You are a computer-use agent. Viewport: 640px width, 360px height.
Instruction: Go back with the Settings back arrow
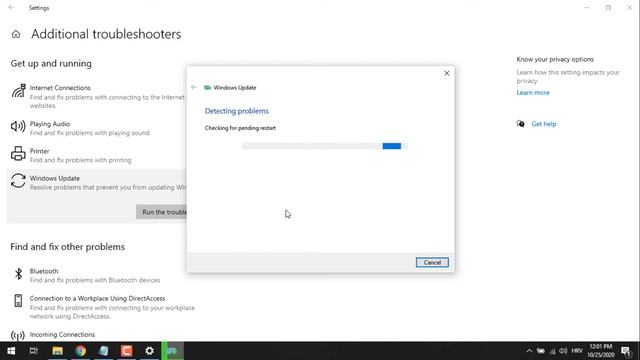click(11, 7)
